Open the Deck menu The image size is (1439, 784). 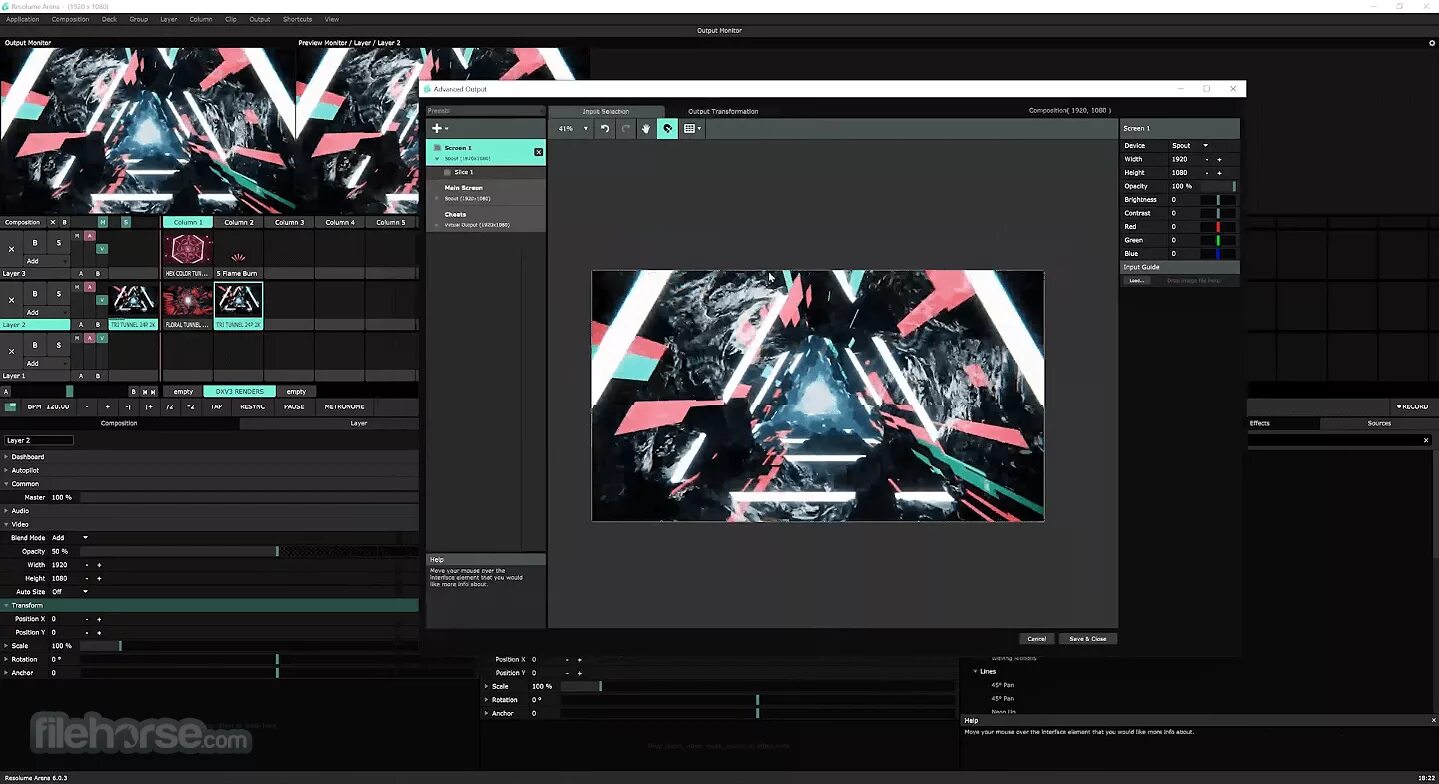coord(109,19)
